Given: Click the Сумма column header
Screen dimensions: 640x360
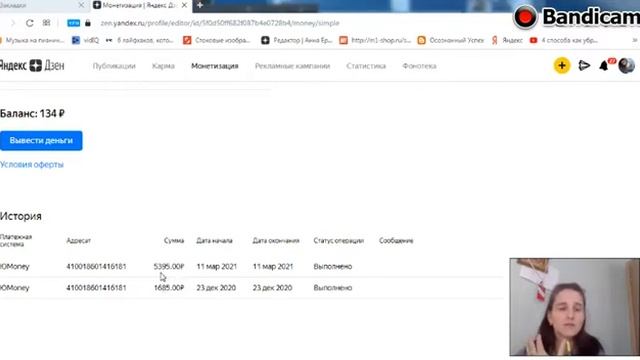Looking at the screenshot, I should click(174, 241).
